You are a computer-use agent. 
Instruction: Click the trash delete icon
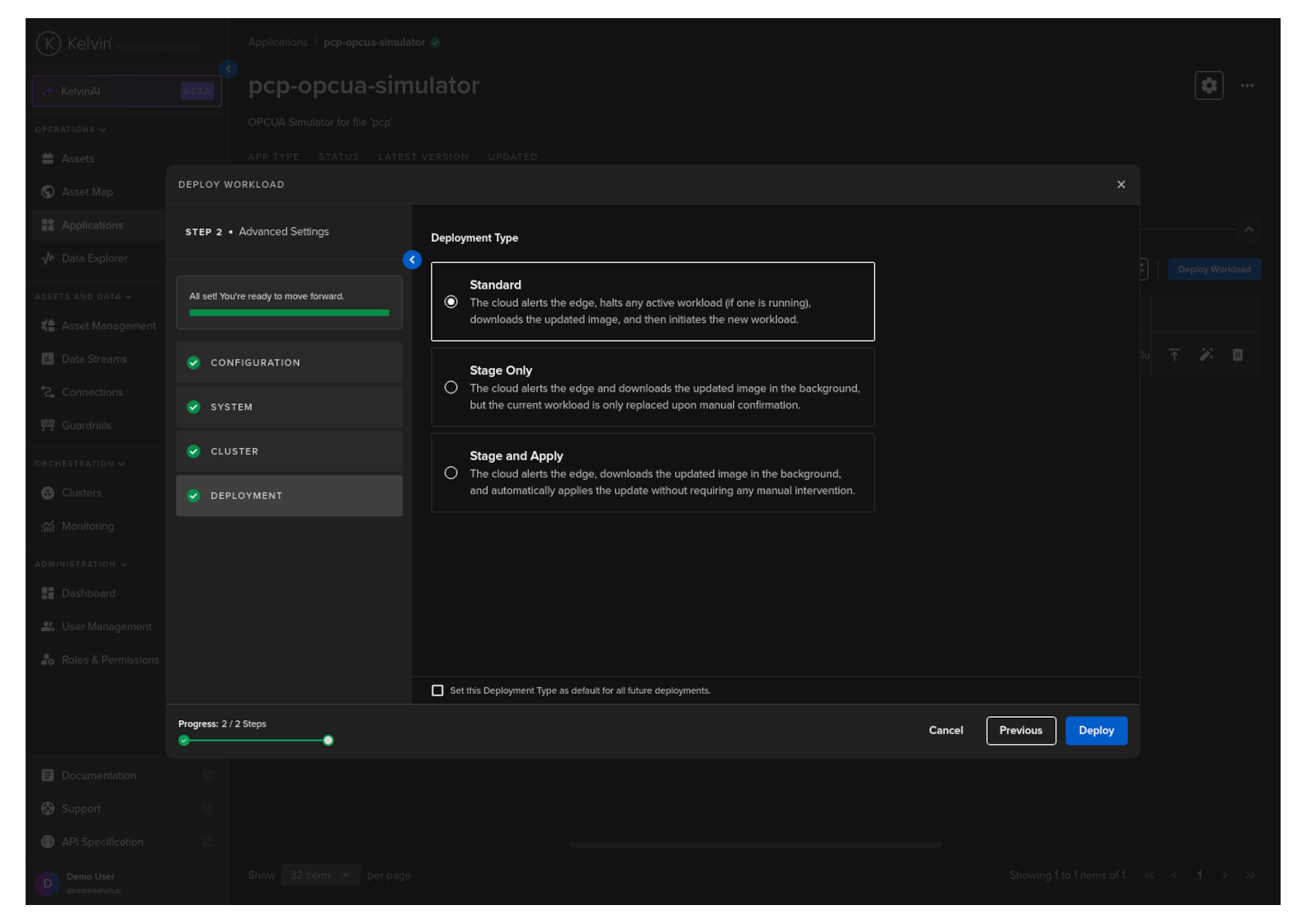tap(1237, 355)
